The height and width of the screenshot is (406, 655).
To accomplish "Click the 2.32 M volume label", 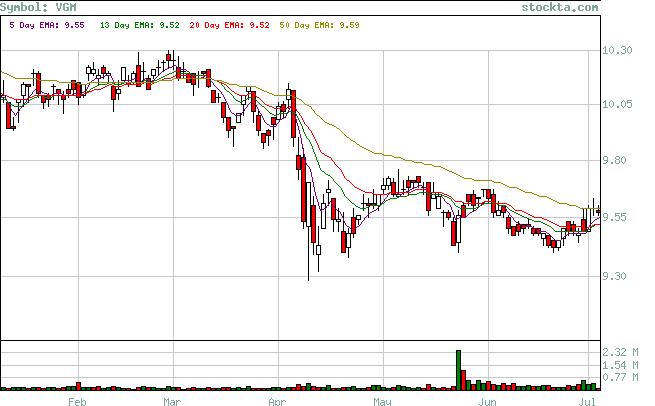I will tap(620, 352).
